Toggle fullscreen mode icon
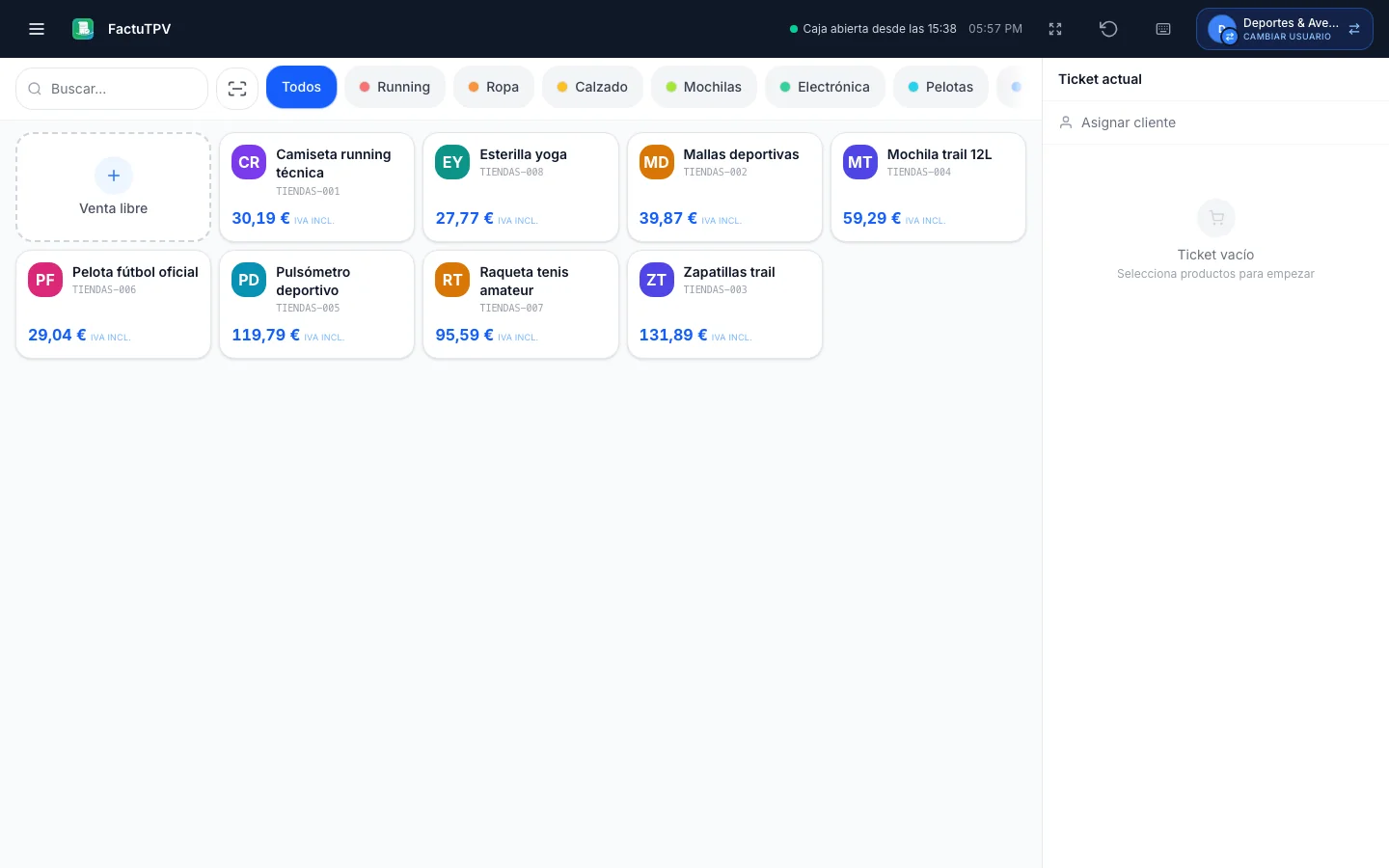Screen dimensions: 1389x868 coord(1055,29)
